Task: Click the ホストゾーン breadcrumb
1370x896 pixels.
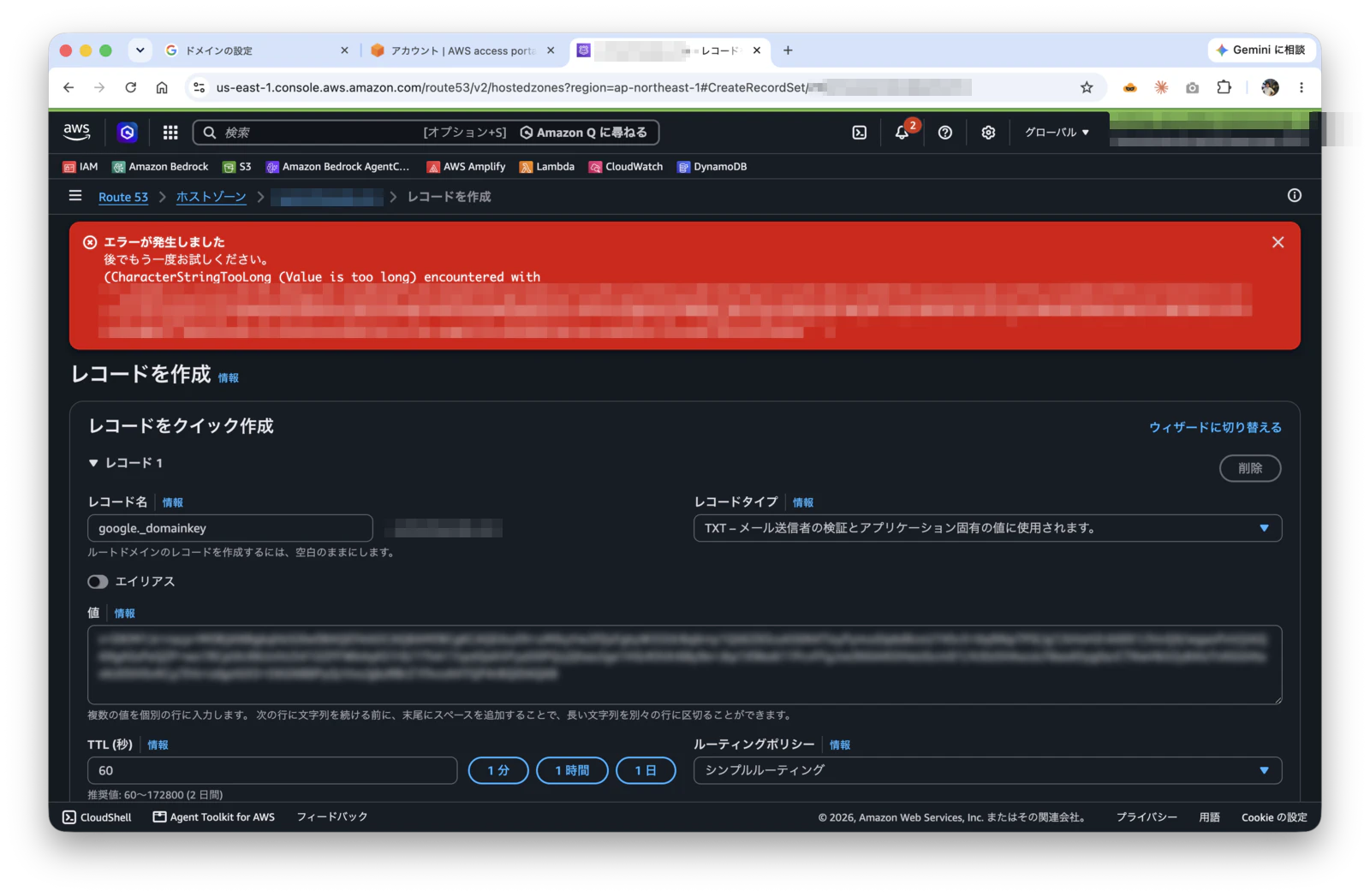Action: (211, 197)
